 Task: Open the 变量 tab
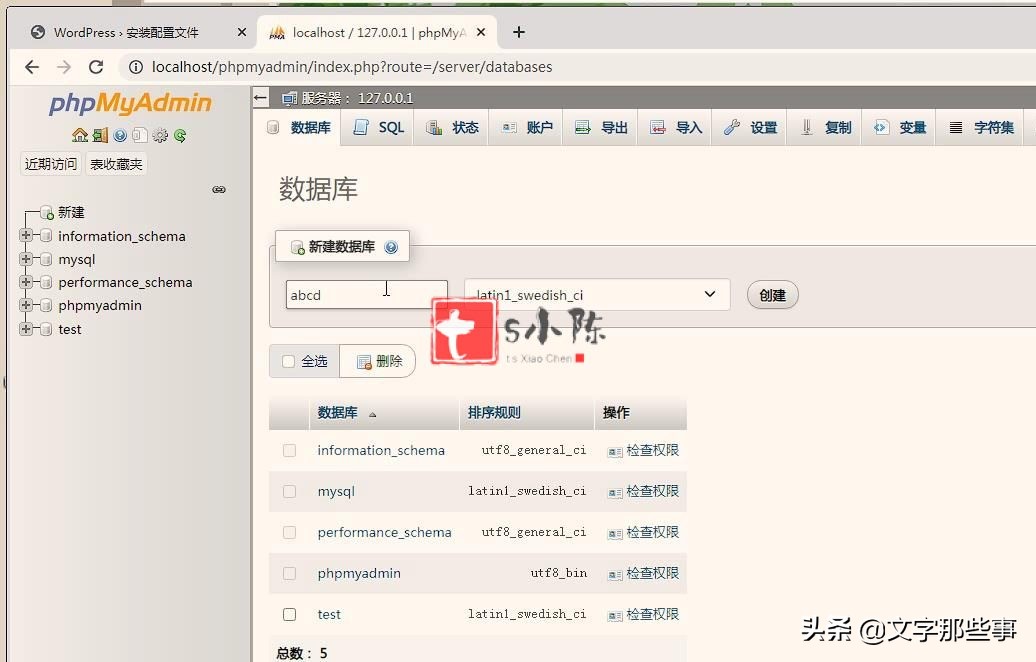tap(899, 128)
